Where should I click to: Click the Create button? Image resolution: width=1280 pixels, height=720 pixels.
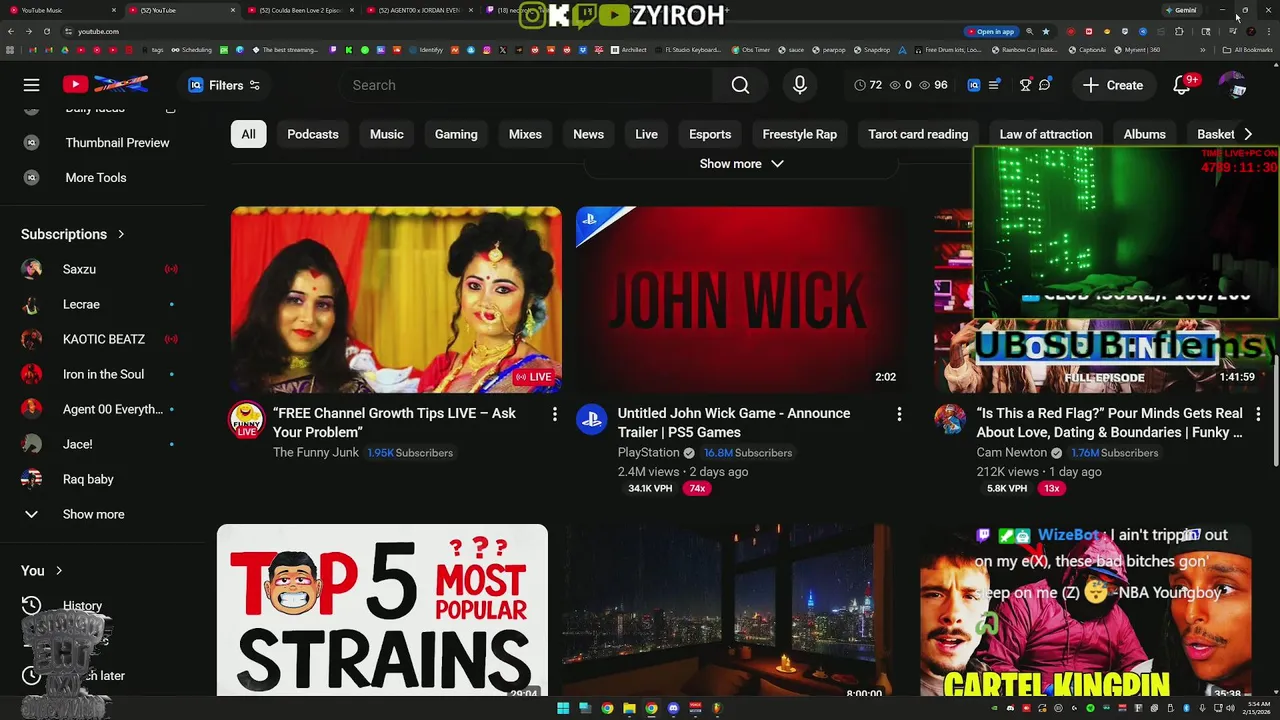(1113, 85)
